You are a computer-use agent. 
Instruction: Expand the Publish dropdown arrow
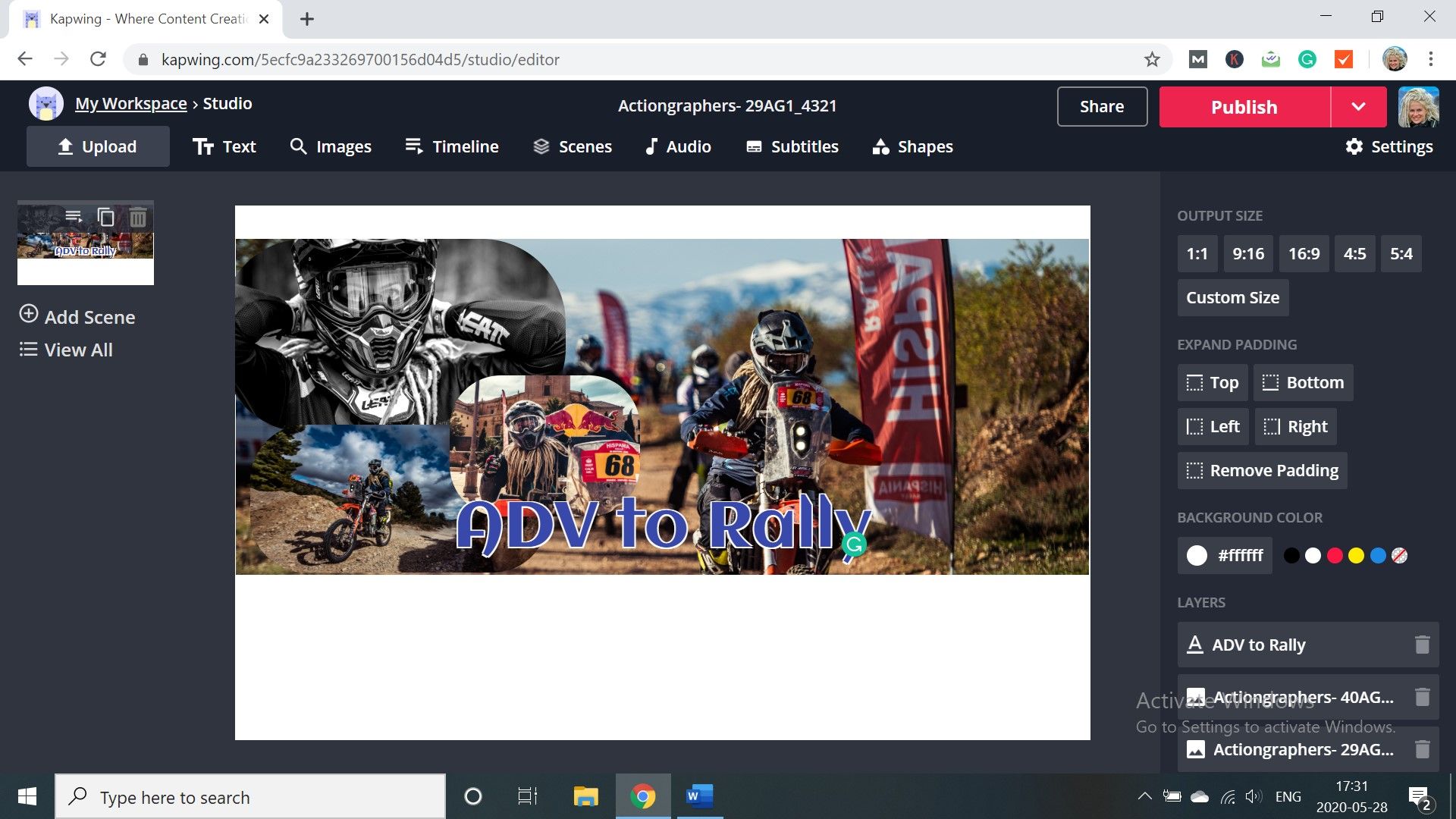(x=1358, y=107)
